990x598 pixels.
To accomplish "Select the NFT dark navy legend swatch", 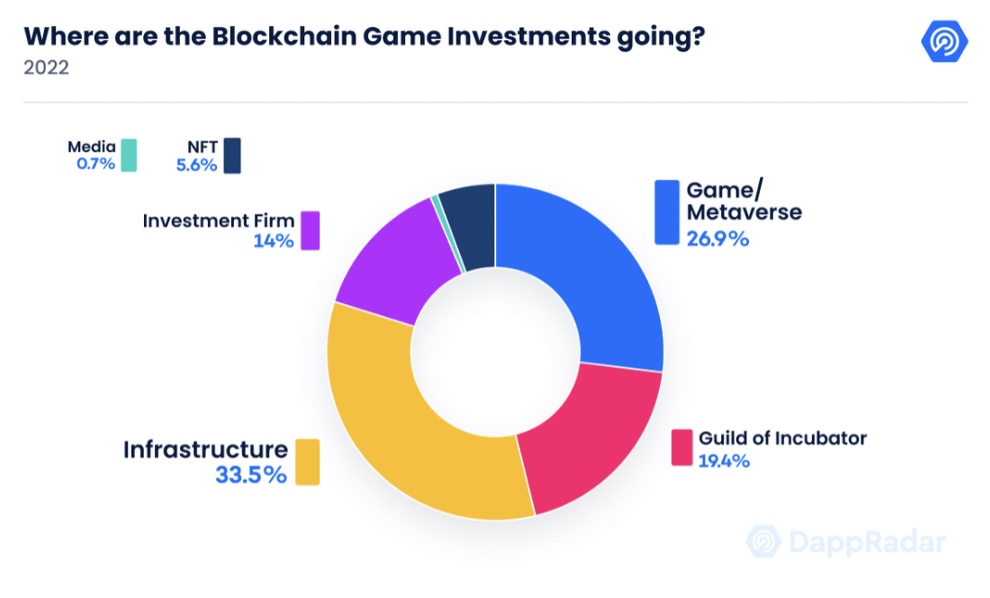I will coord(232,155).
